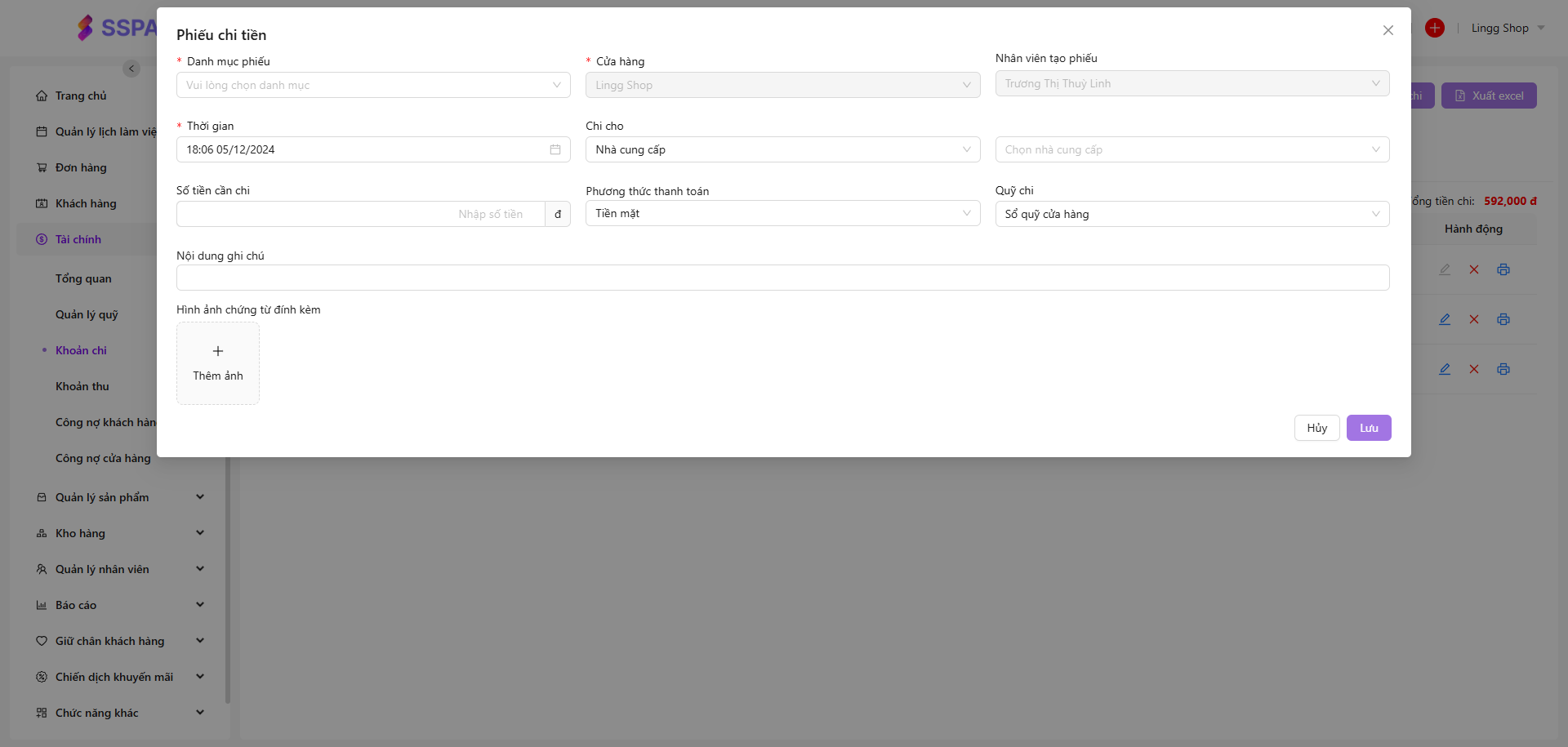
Task: Click the delete X in first row
Action: pos(1474,269)
